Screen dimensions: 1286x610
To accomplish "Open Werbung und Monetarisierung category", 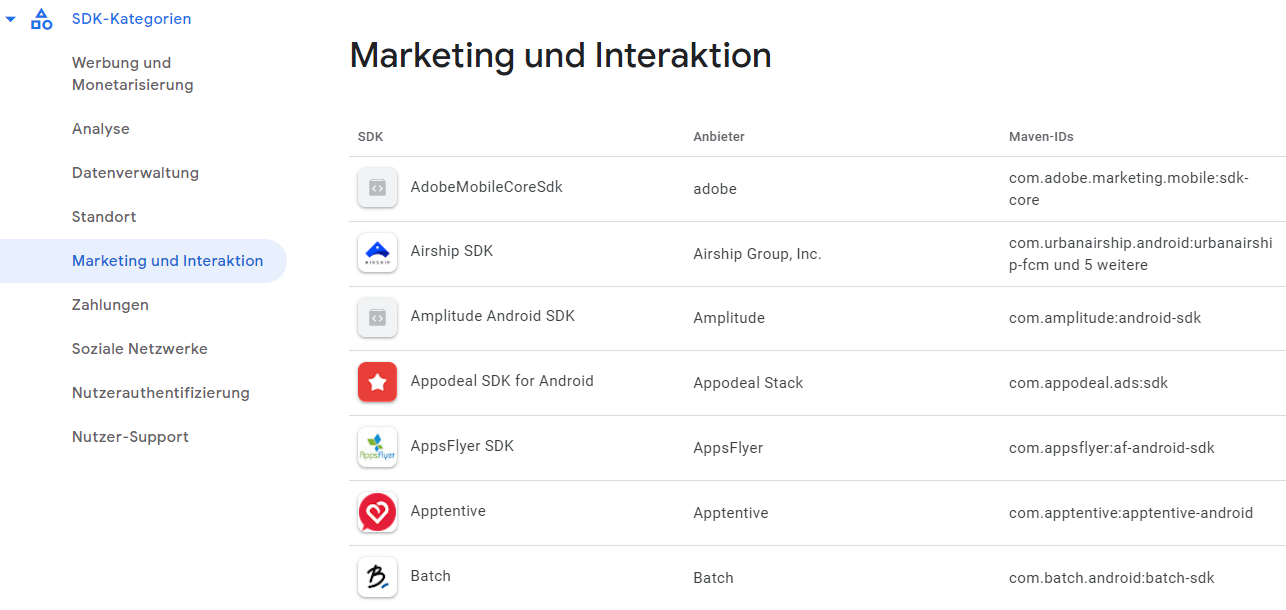I will (133, 74).
